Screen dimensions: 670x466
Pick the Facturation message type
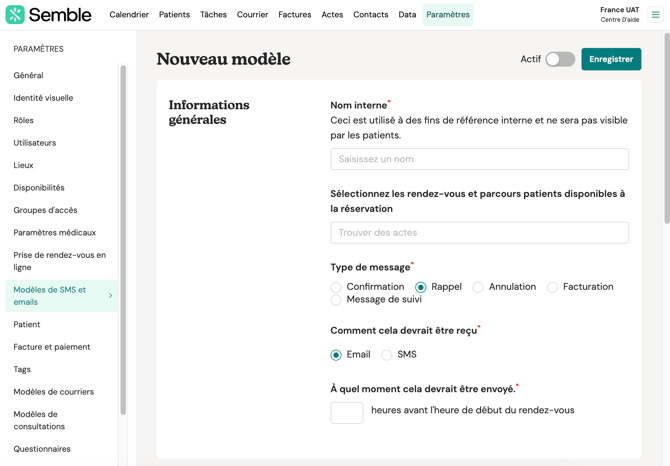click(553, 287)
